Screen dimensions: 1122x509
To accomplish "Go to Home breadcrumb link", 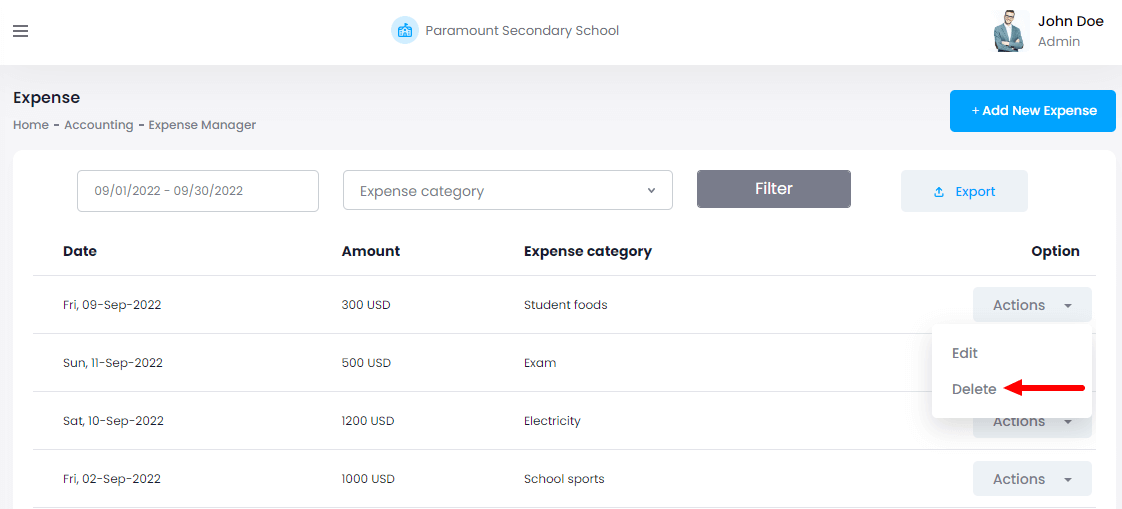I will click(x=31, y=125).
